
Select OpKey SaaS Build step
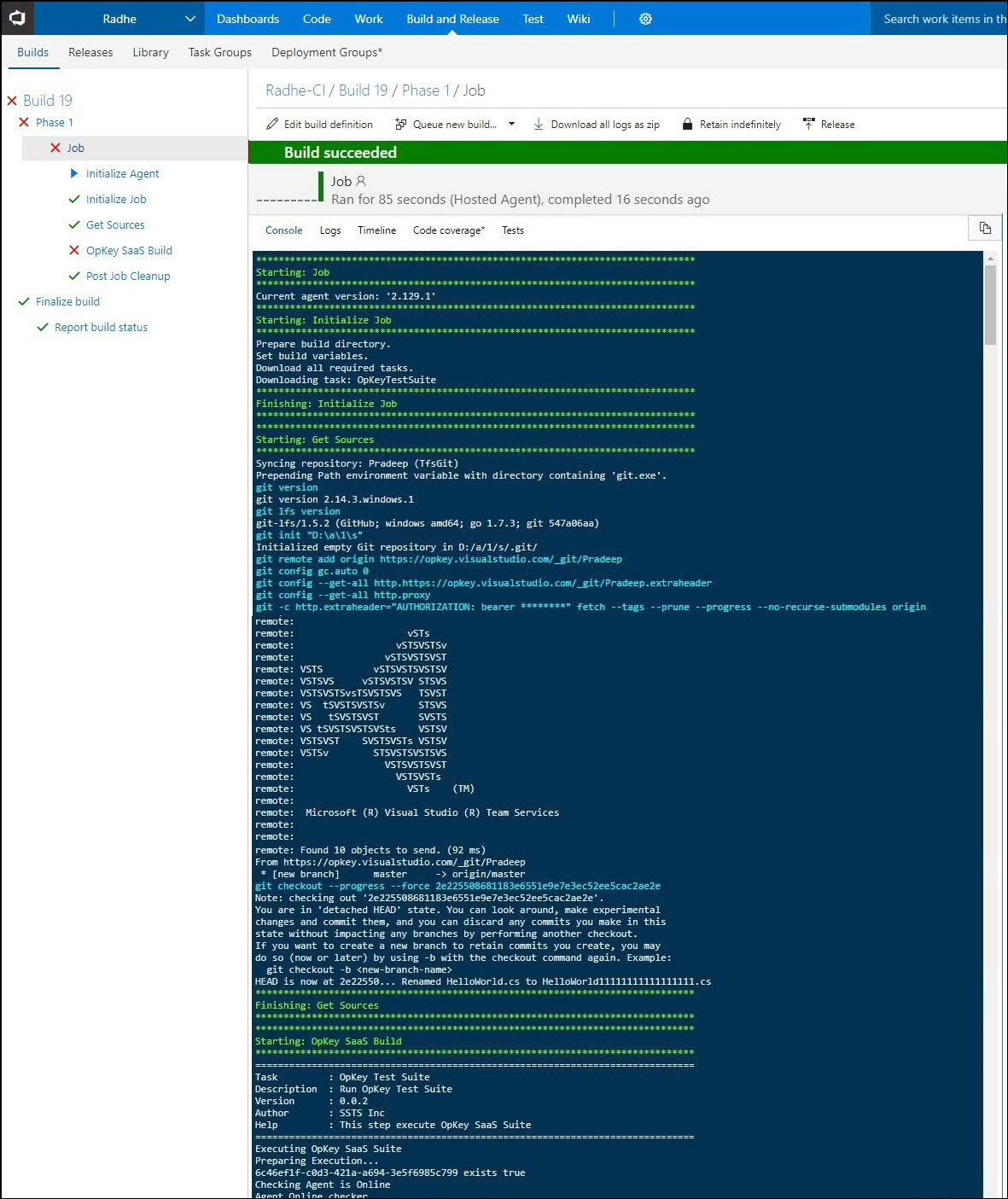129,250
